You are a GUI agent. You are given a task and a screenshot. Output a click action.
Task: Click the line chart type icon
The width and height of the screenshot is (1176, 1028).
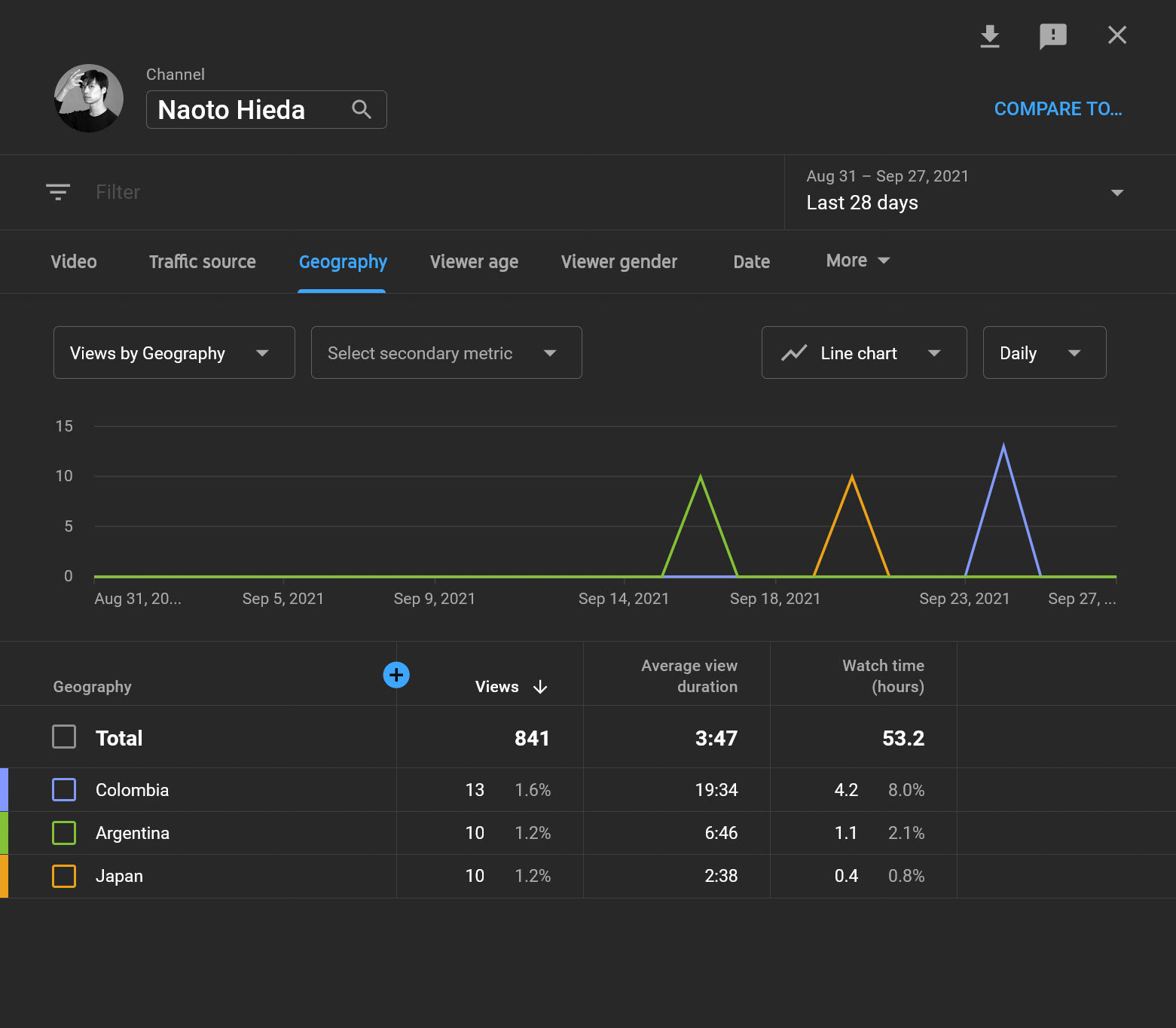click(794, 353)
